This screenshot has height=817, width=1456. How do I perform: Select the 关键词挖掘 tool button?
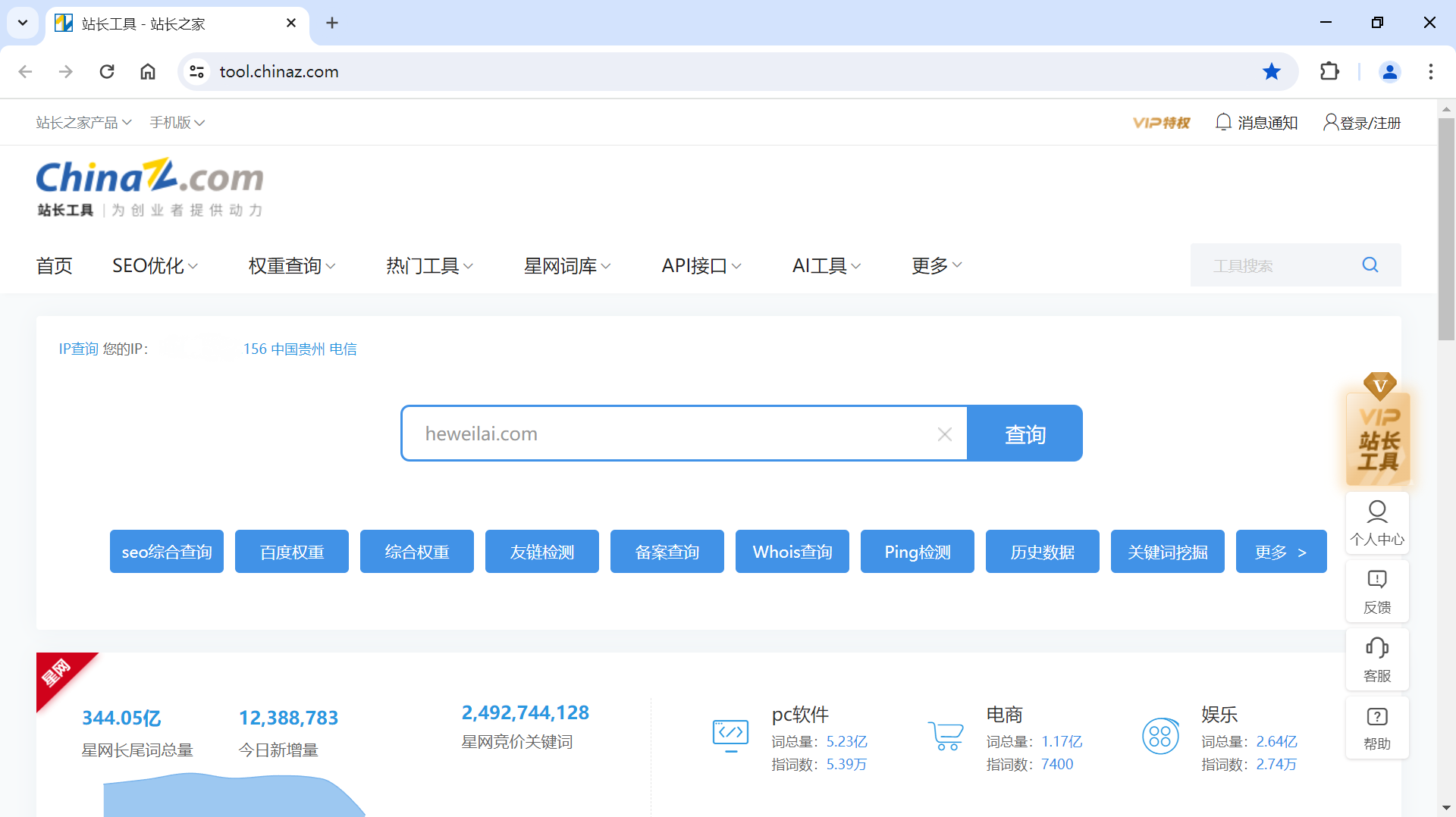(x=1168, y=552)
